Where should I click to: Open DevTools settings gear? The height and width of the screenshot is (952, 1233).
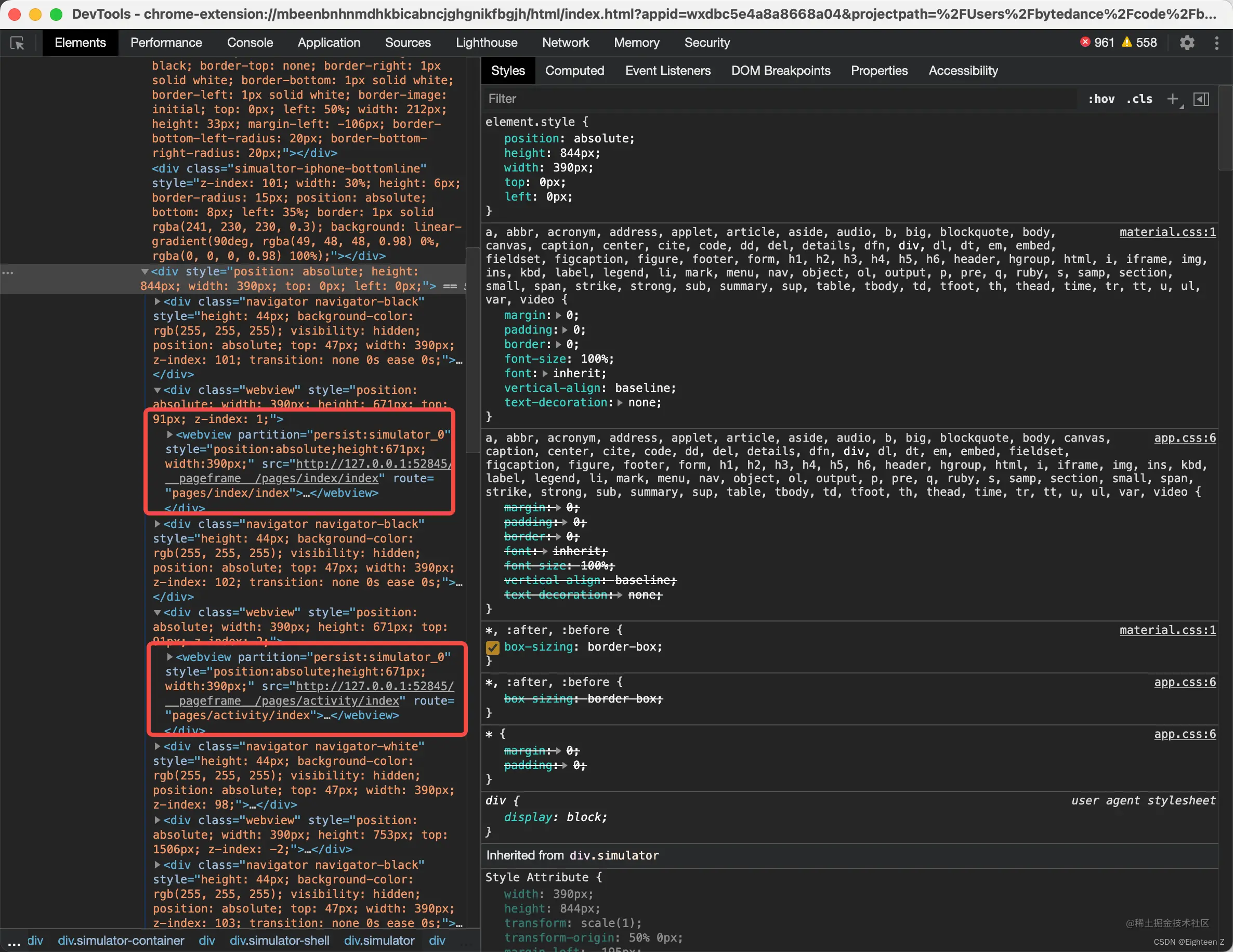[1187, 43]
